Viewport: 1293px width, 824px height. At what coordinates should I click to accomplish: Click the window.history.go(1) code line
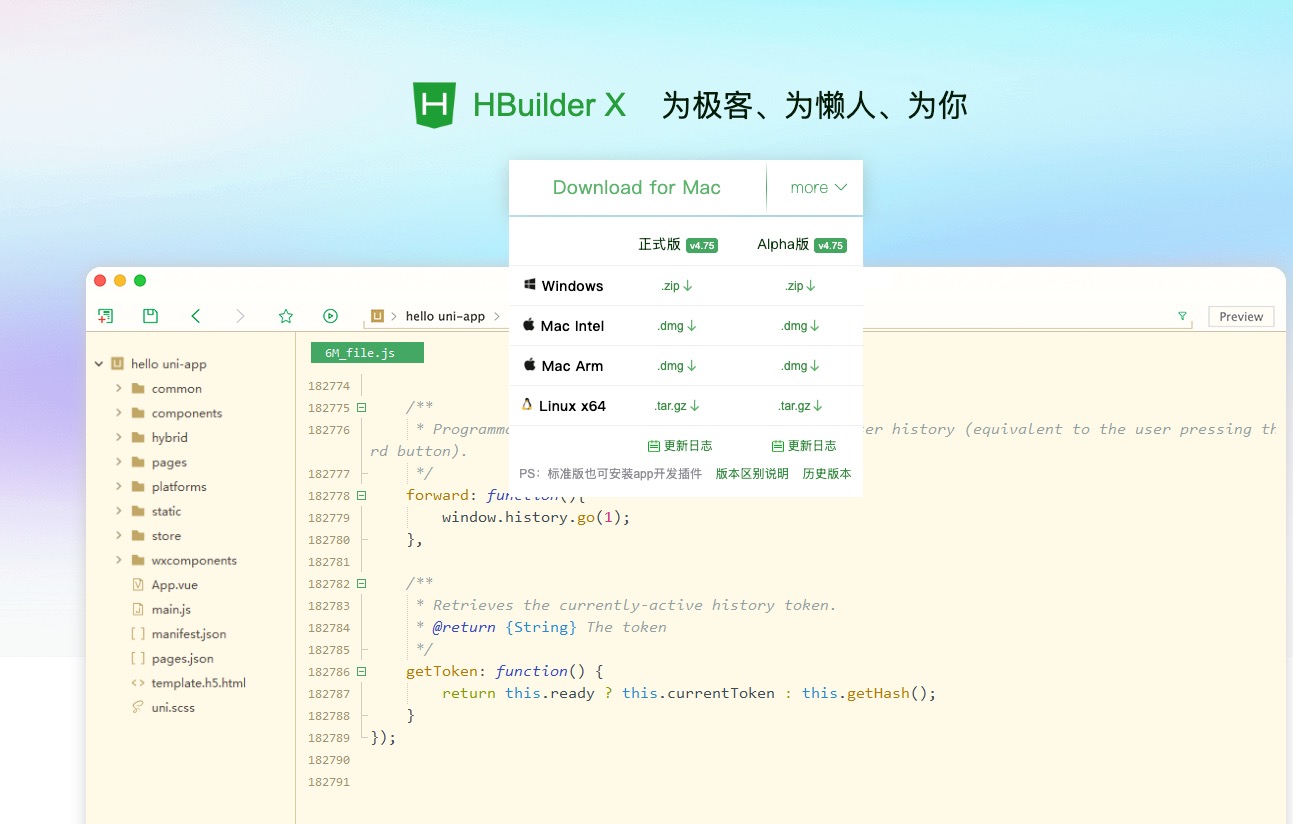tap(536, 517)
